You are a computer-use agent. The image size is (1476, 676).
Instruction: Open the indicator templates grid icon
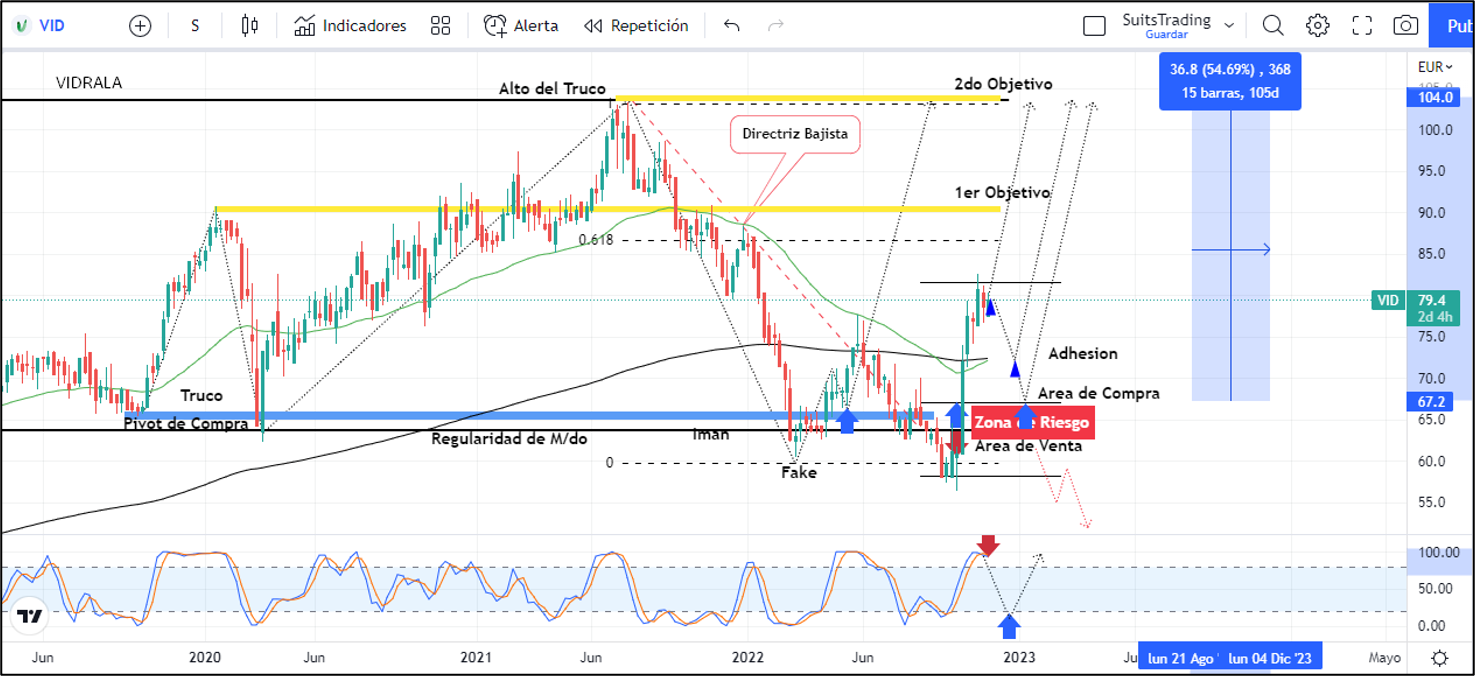point(440,26)
